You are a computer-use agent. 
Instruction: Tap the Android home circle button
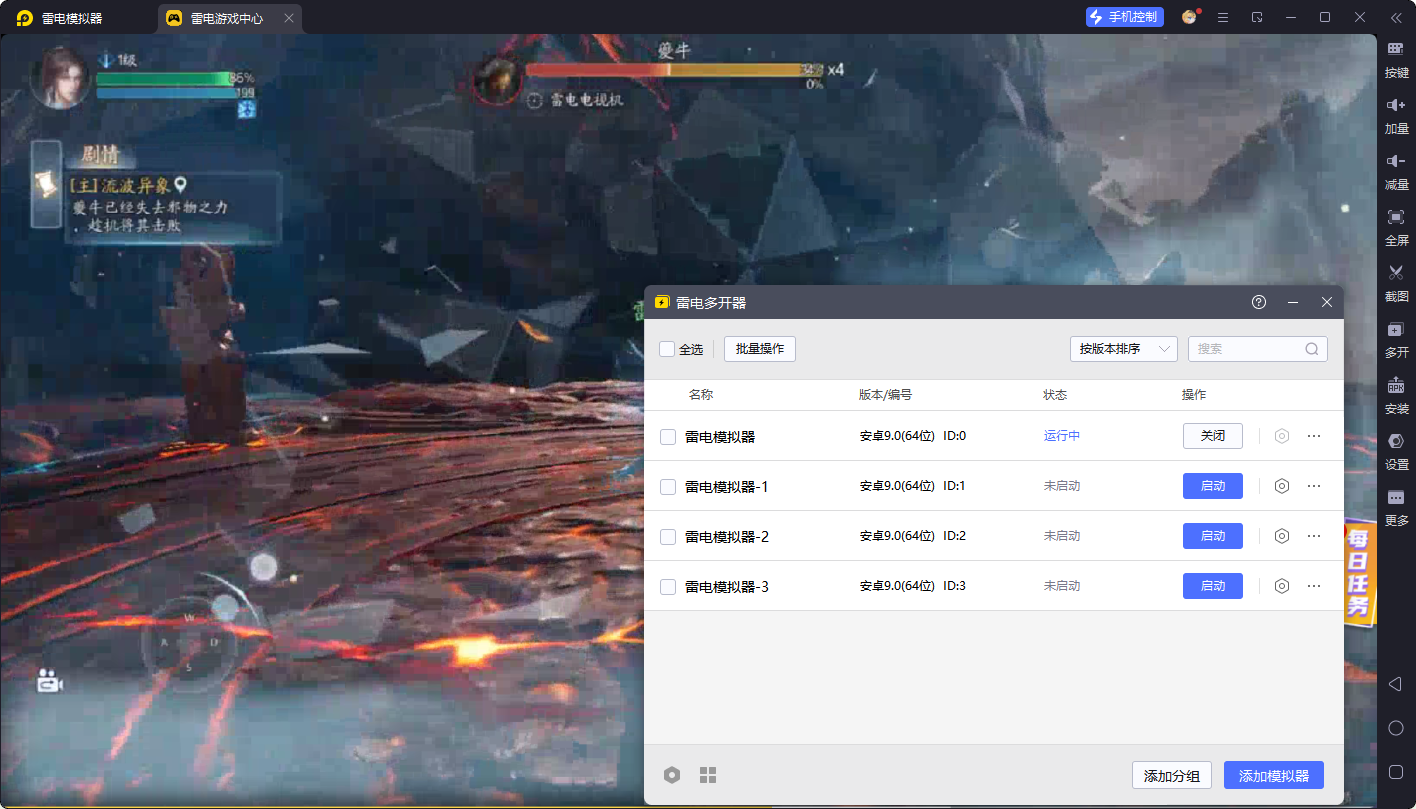(x=1396, y=728)
